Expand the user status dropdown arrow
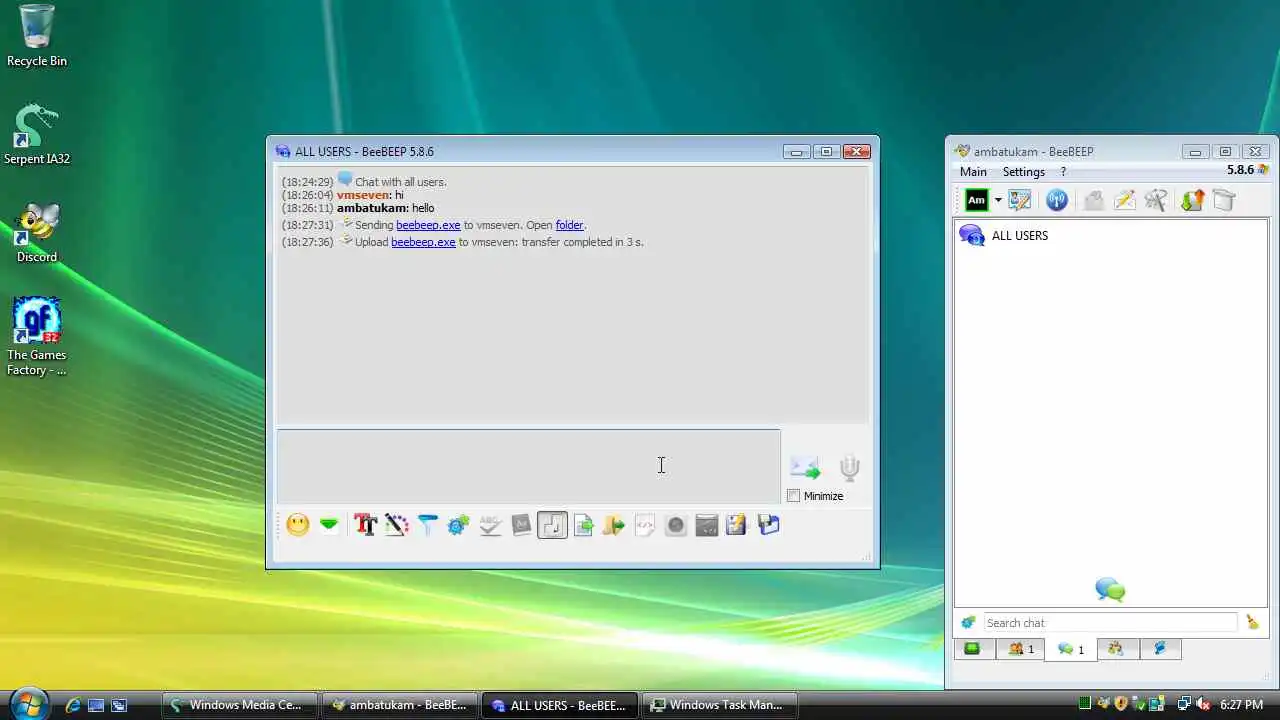Viewport: 1280px width, 720px height. (998, 200)
